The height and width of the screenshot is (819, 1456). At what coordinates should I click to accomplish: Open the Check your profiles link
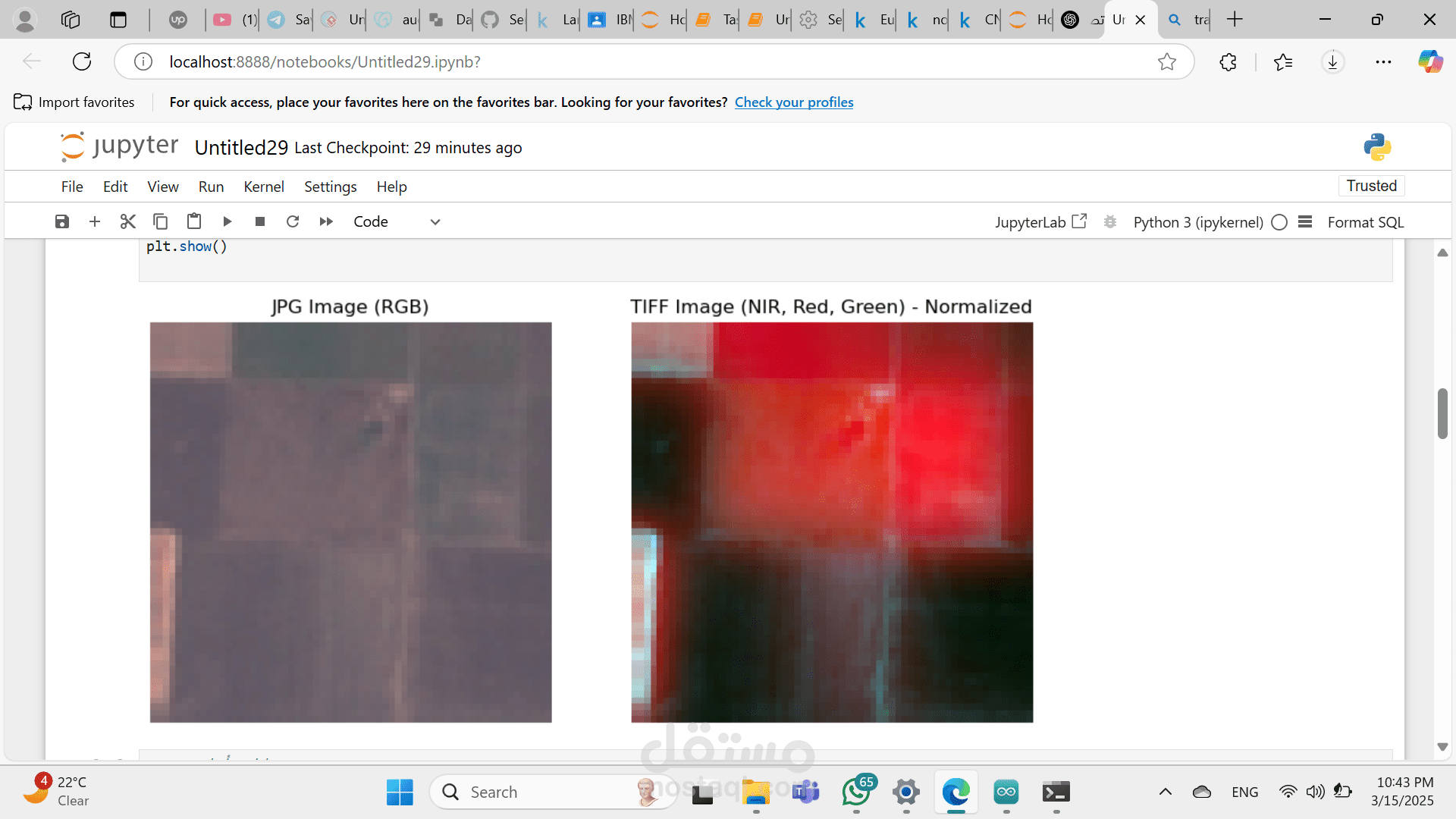tap(794, 102)
